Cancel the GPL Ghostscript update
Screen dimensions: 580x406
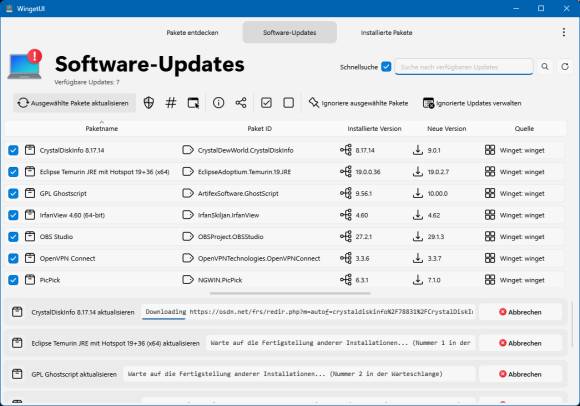pyautogui.click(x=520, y=374)
